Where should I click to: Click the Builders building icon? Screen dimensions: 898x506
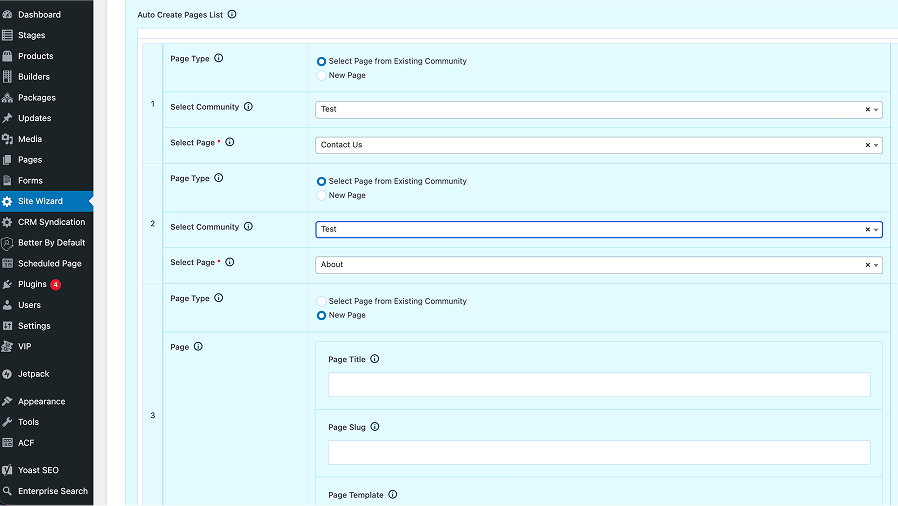pos(7,77)
